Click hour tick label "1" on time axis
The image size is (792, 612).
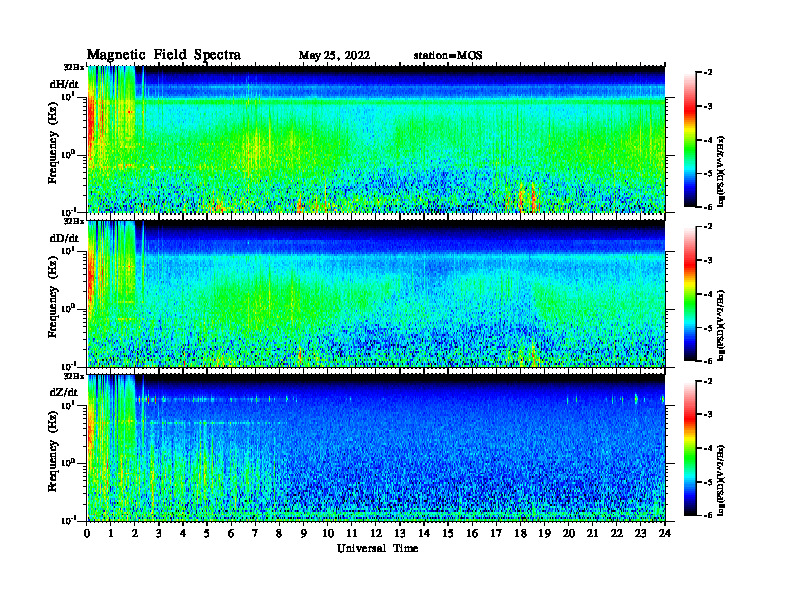(111, 533)
